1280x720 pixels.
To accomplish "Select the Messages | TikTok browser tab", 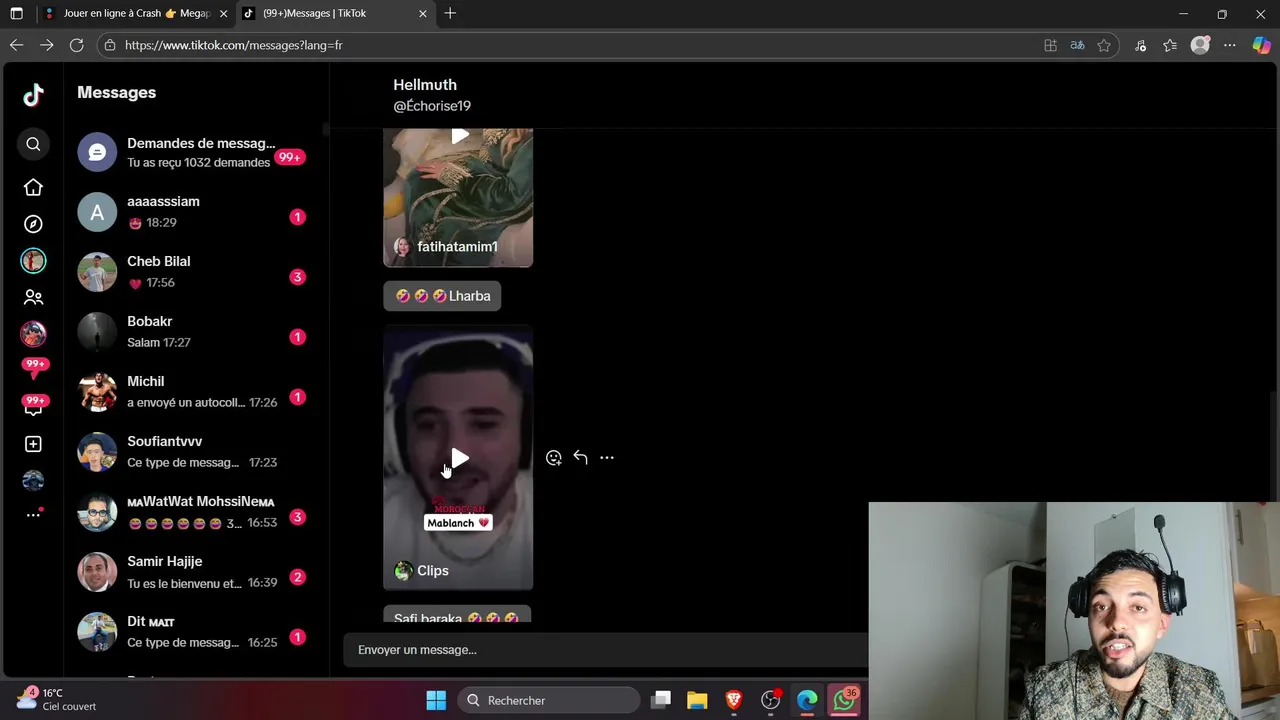I will tap(334, 13).
